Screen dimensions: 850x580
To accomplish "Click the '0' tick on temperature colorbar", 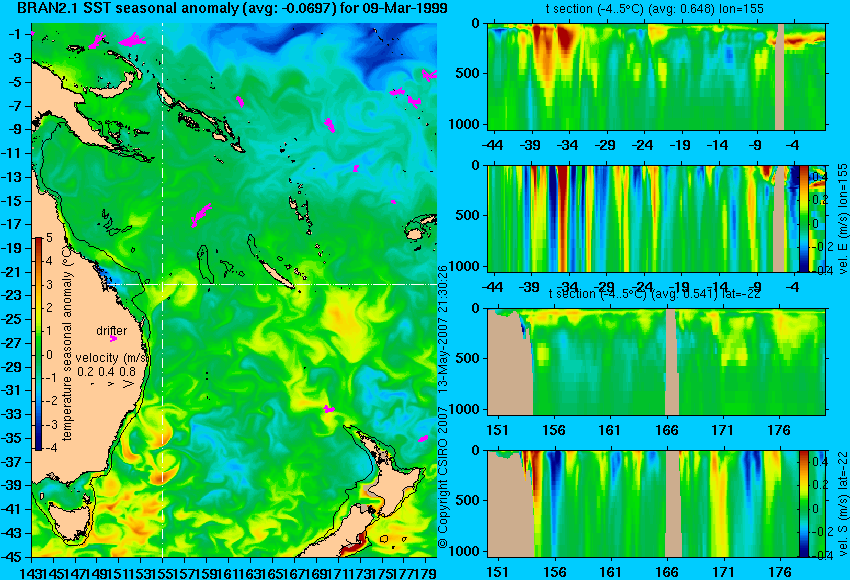I will [49, 355].
